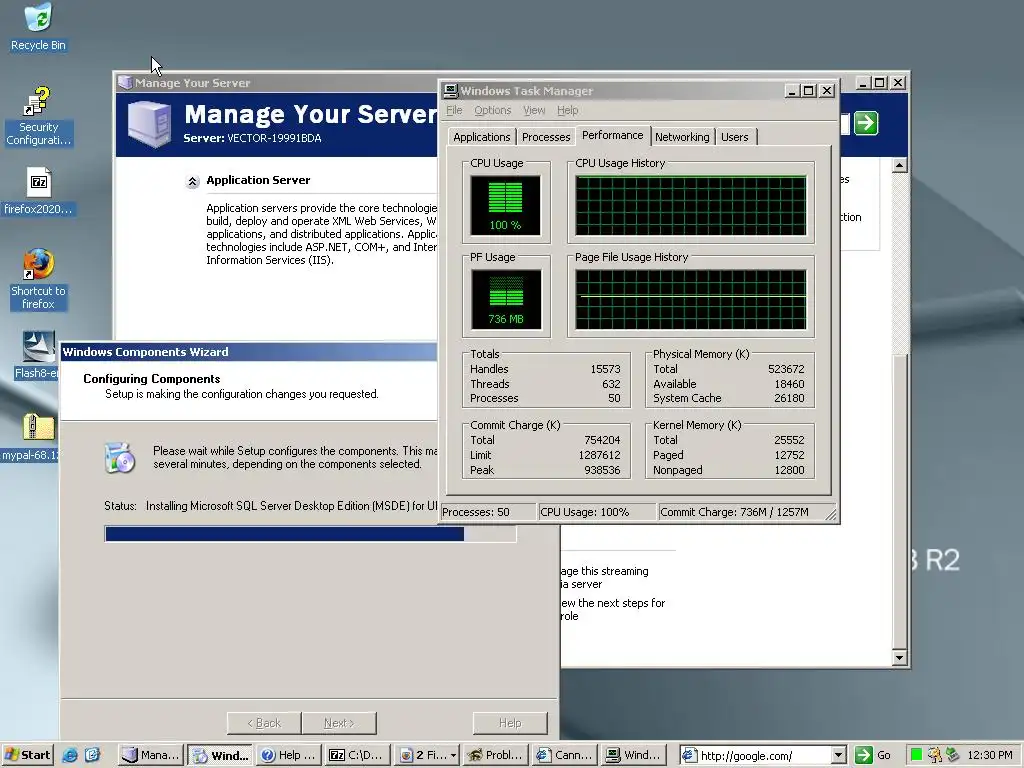This screenshot has width=1024, height=768.
Task: Click the network connection tray icon
Action: point(952,755)
